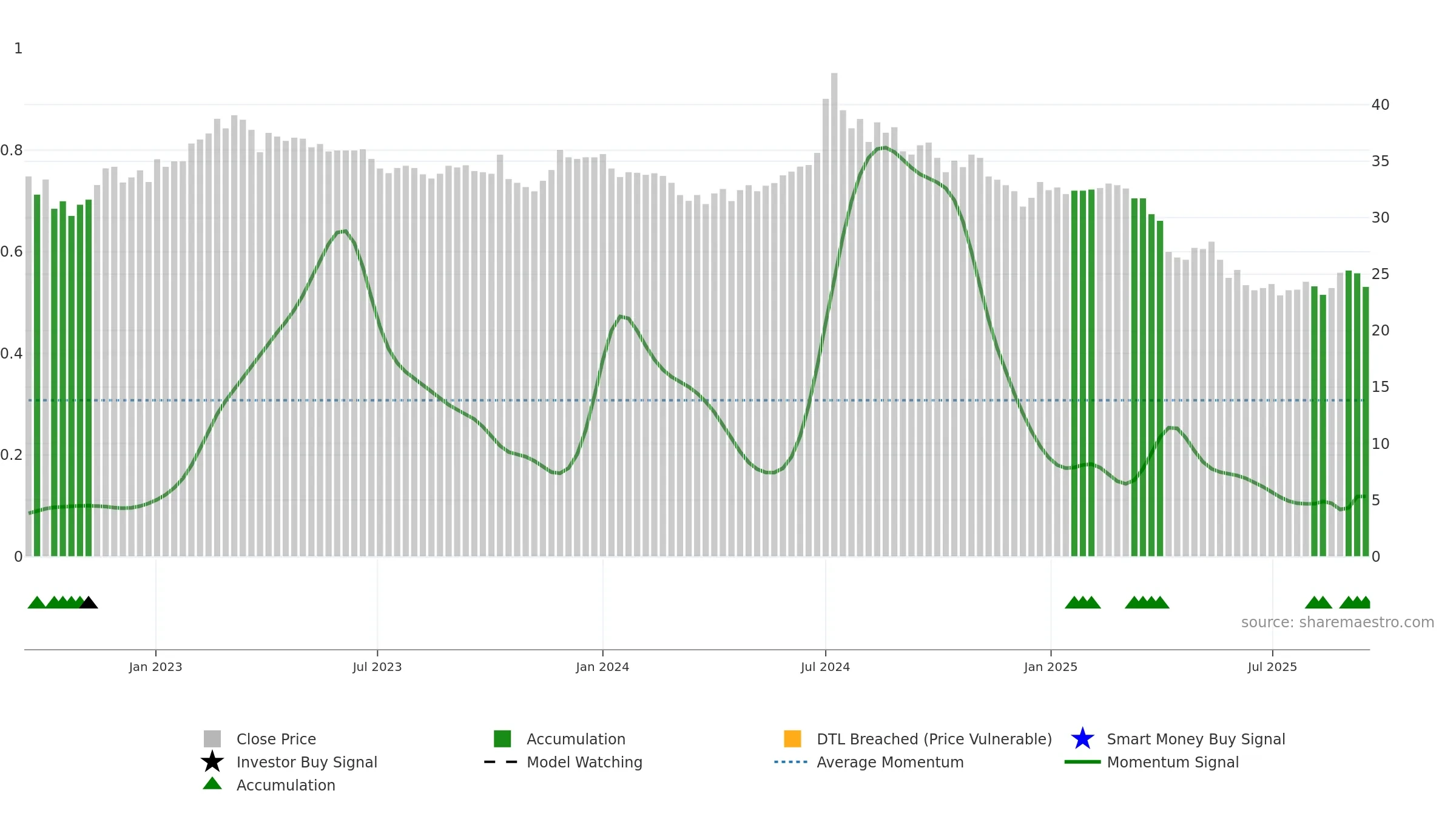Click the green Accumulation square legend icon
Screen dimensions: 1456x819
tap(502, 739)
